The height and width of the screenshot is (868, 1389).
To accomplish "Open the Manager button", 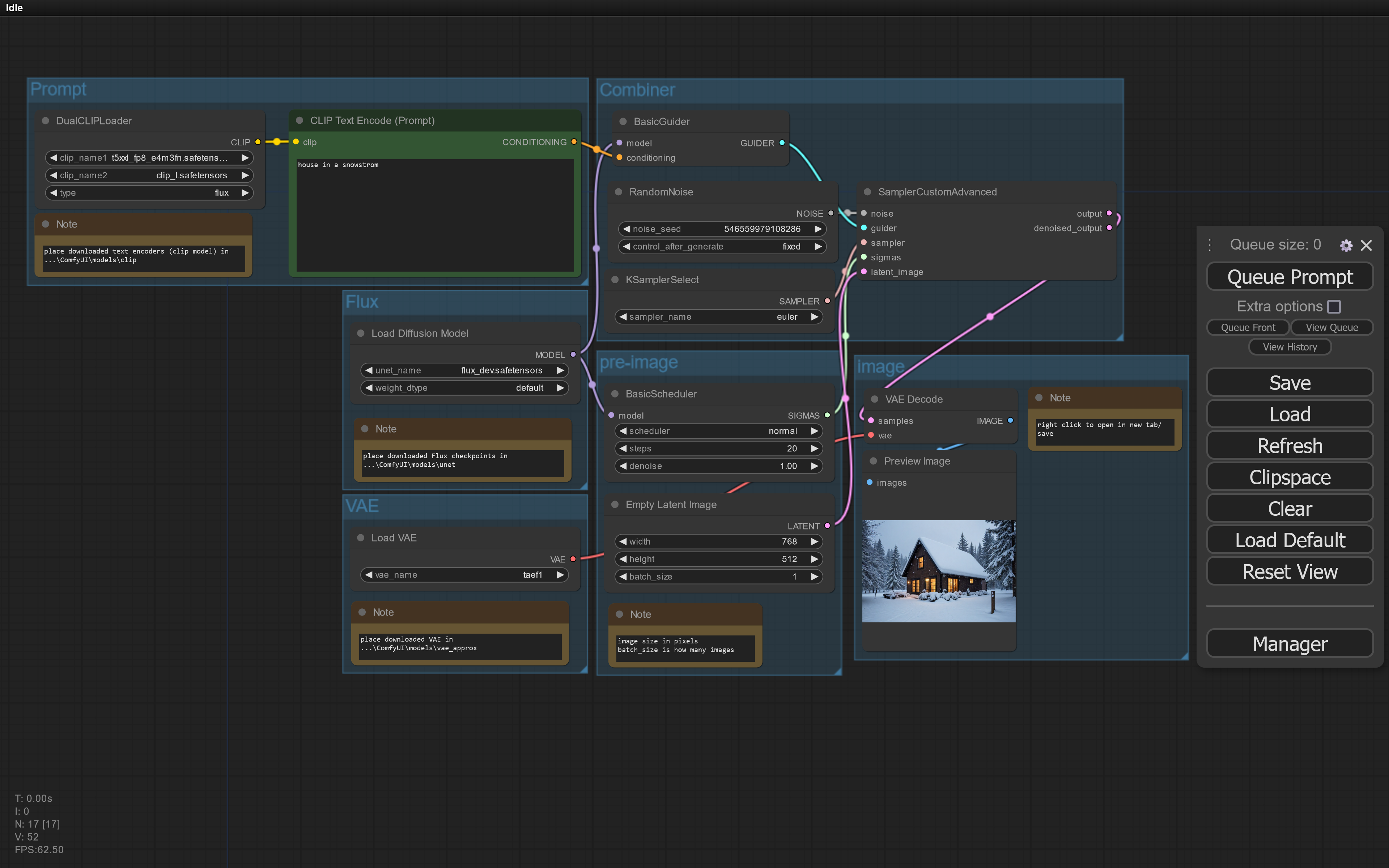I will tap(1290, 643).
